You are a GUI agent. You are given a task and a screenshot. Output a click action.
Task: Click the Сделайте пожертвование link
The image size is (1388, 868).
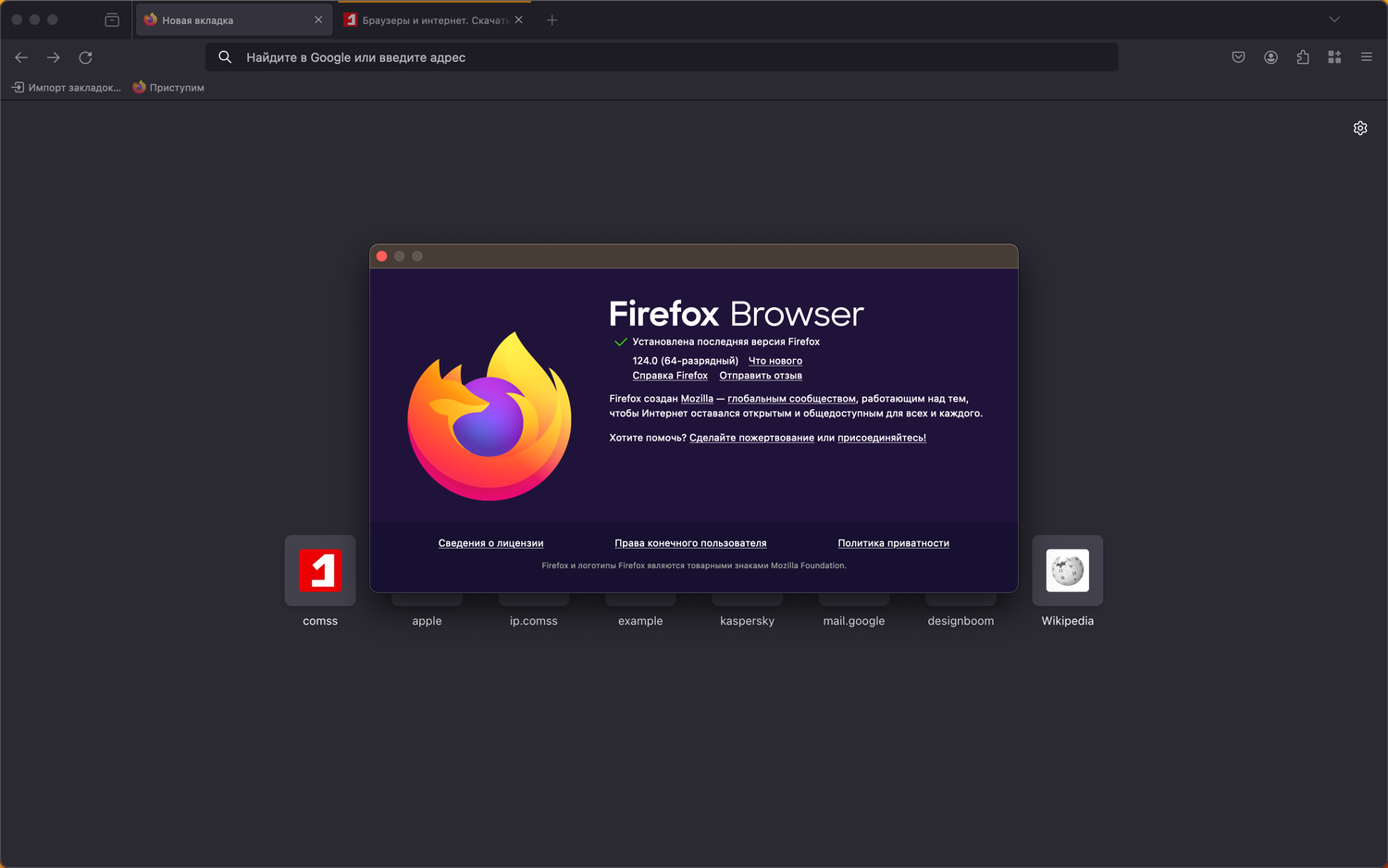tap(751, 438)
